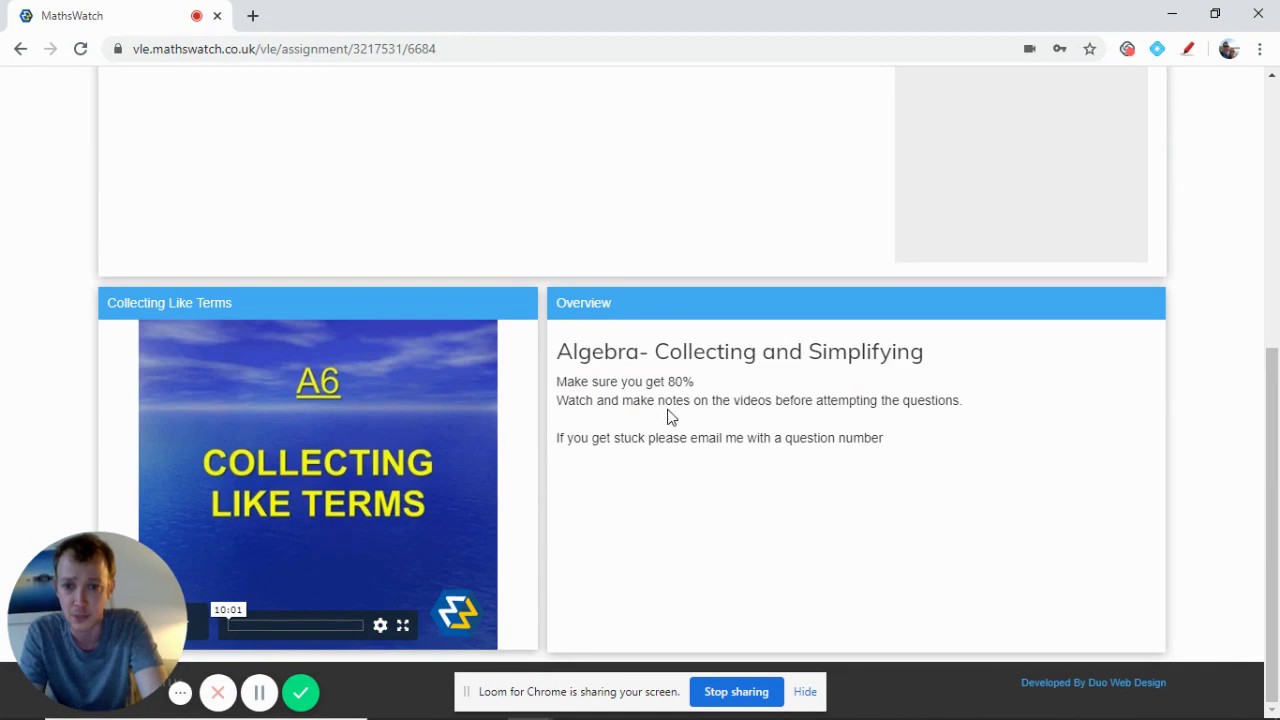
Task: Click the MathsWatch logo on the video
Action: click(x=457, y=611)
